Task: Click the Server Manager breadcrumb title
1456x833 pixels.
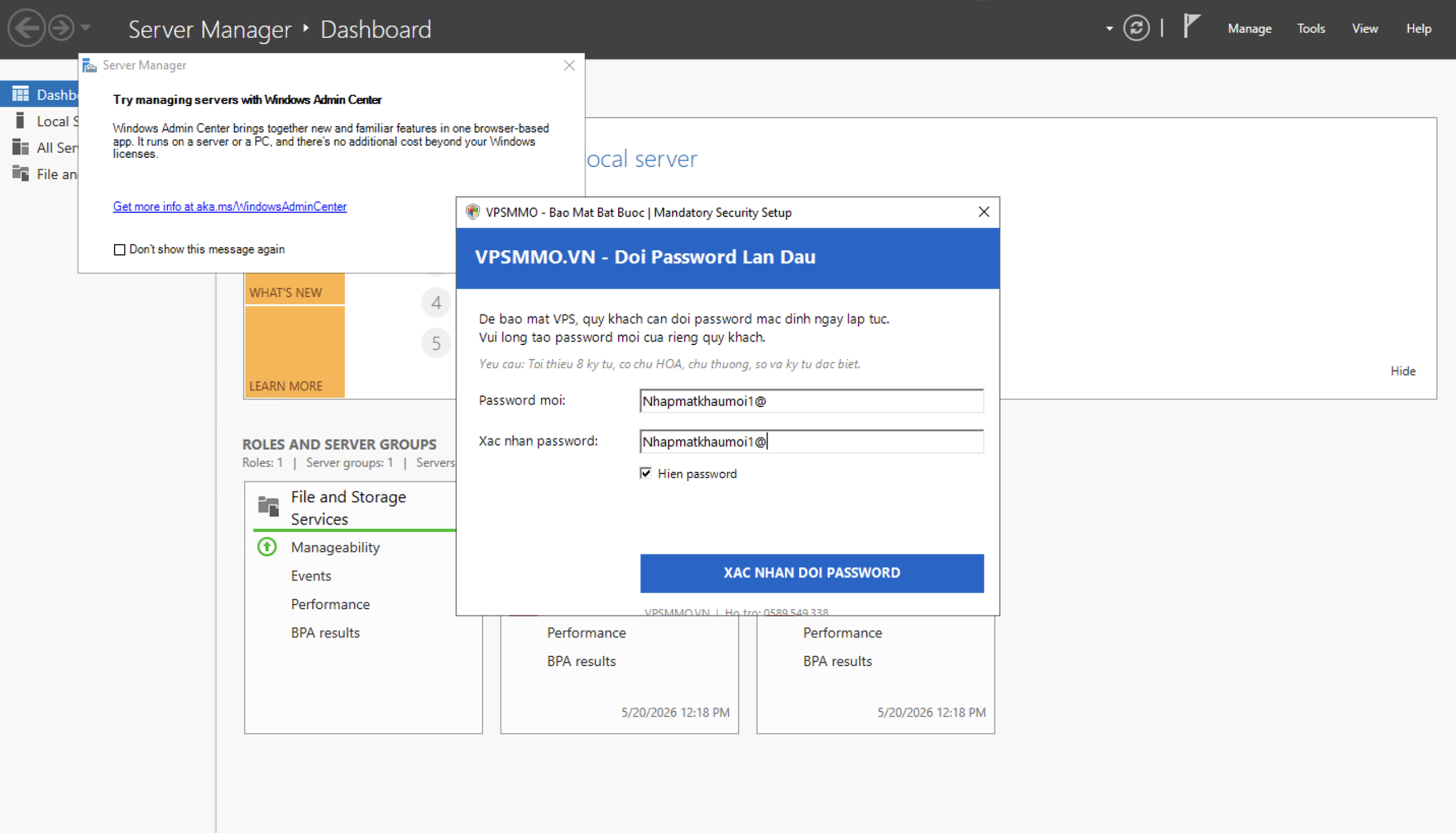Action: click(210, 29)
